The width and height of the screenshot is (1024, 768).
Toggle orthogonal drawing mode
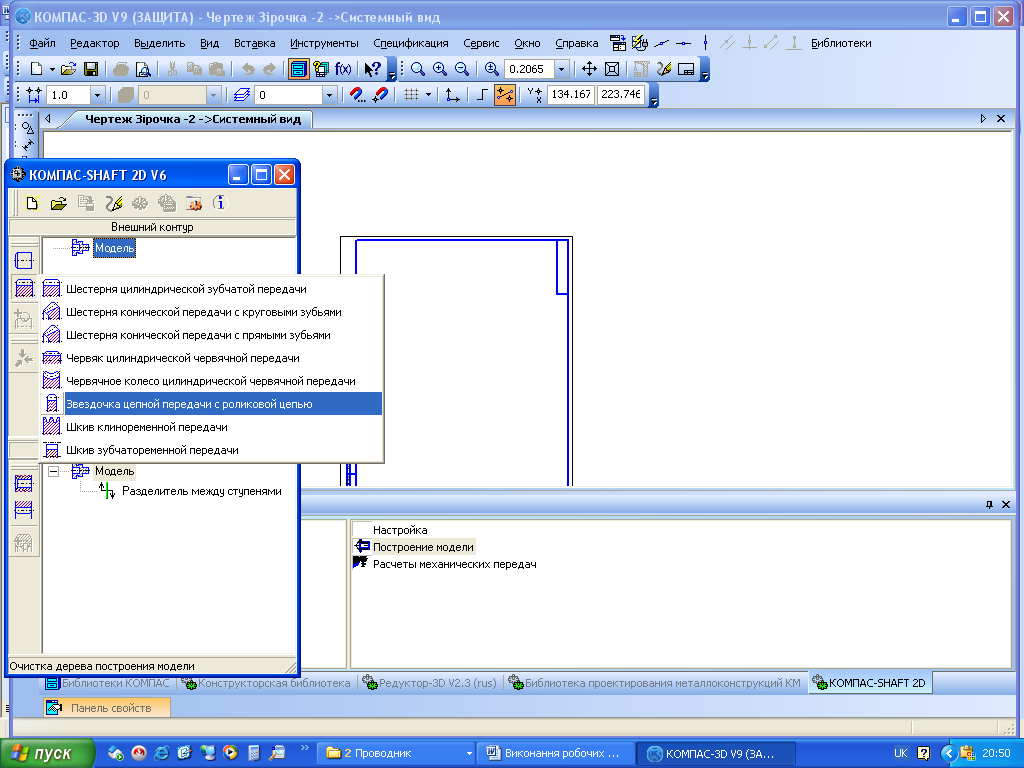(x=482, y=95)
